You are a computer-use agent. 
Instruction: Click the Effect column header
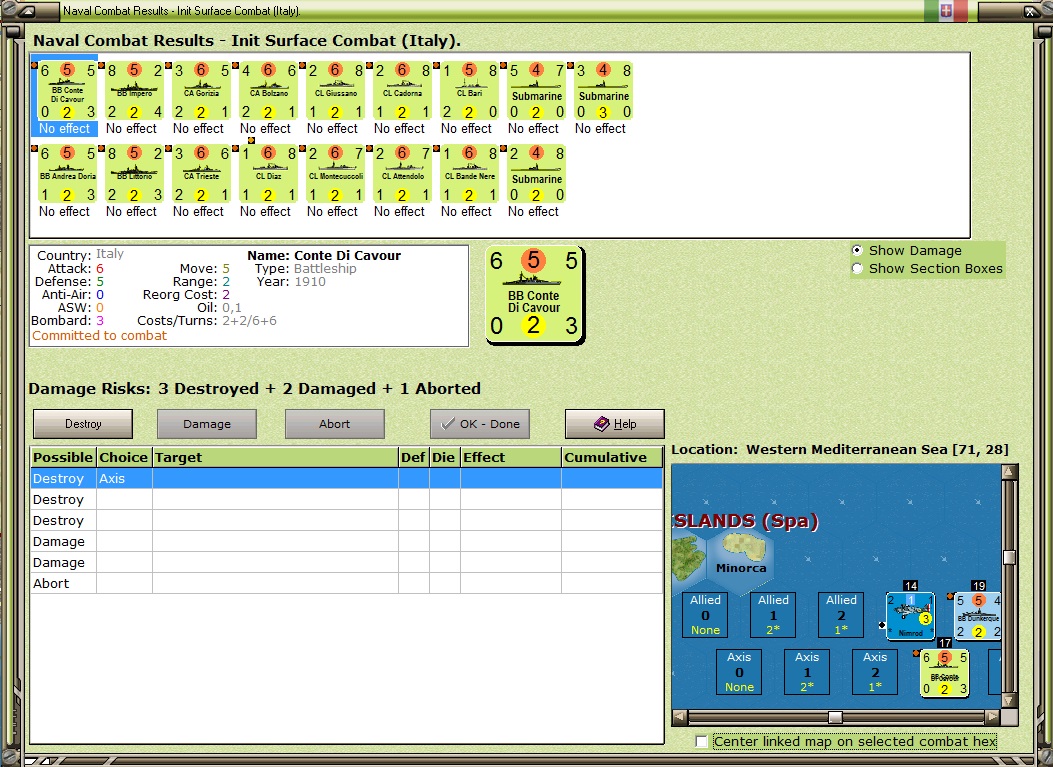pos(511,457)
